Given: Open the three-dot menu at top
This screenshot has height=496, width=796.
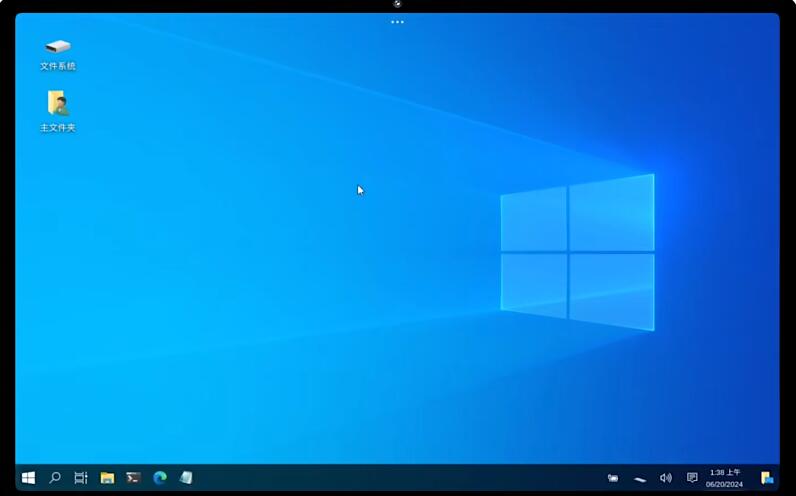Looking at the screenshot, I should click(397, 22).
